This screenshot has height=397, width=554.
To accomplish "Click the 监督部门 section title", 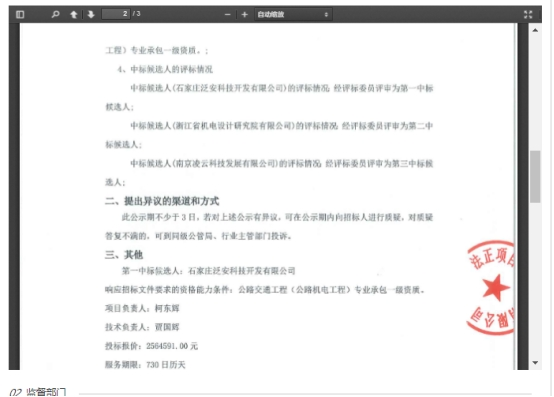I will pyautogui.click(x=46, y=392).
